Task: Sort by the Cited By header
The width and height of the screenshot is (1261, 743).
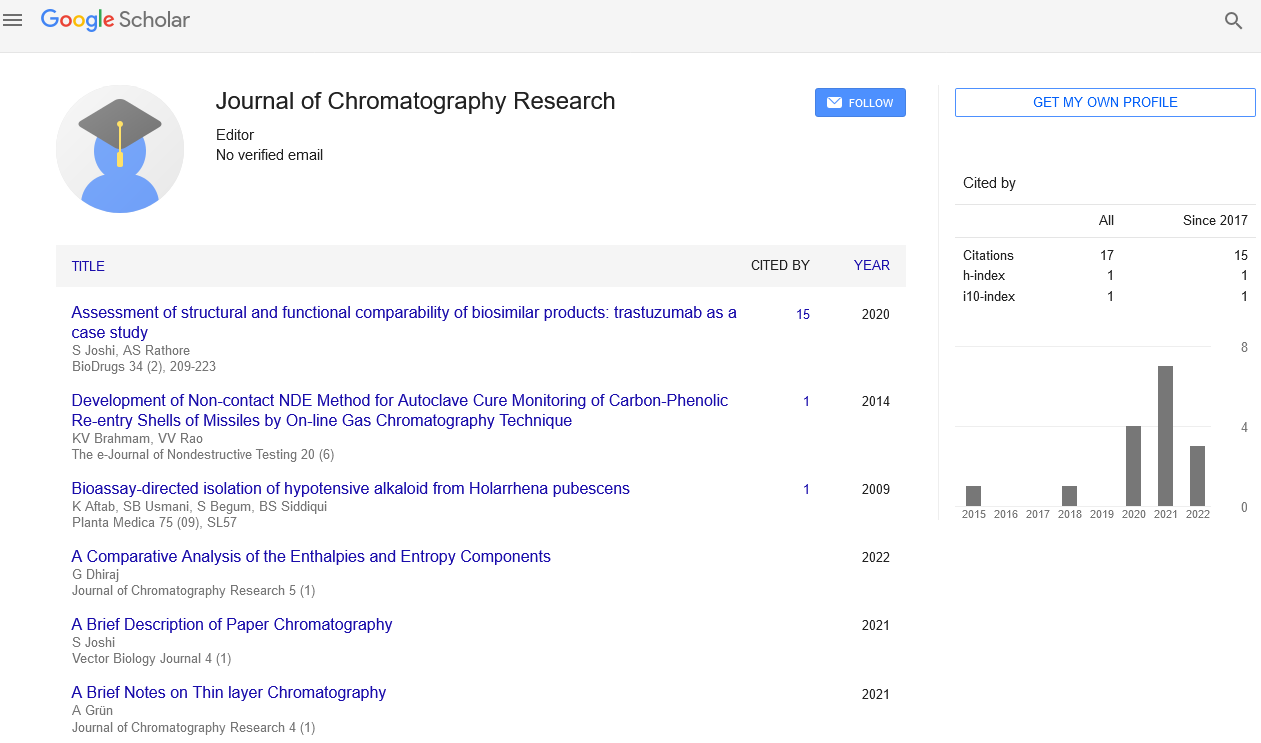Action: point(780,266)
